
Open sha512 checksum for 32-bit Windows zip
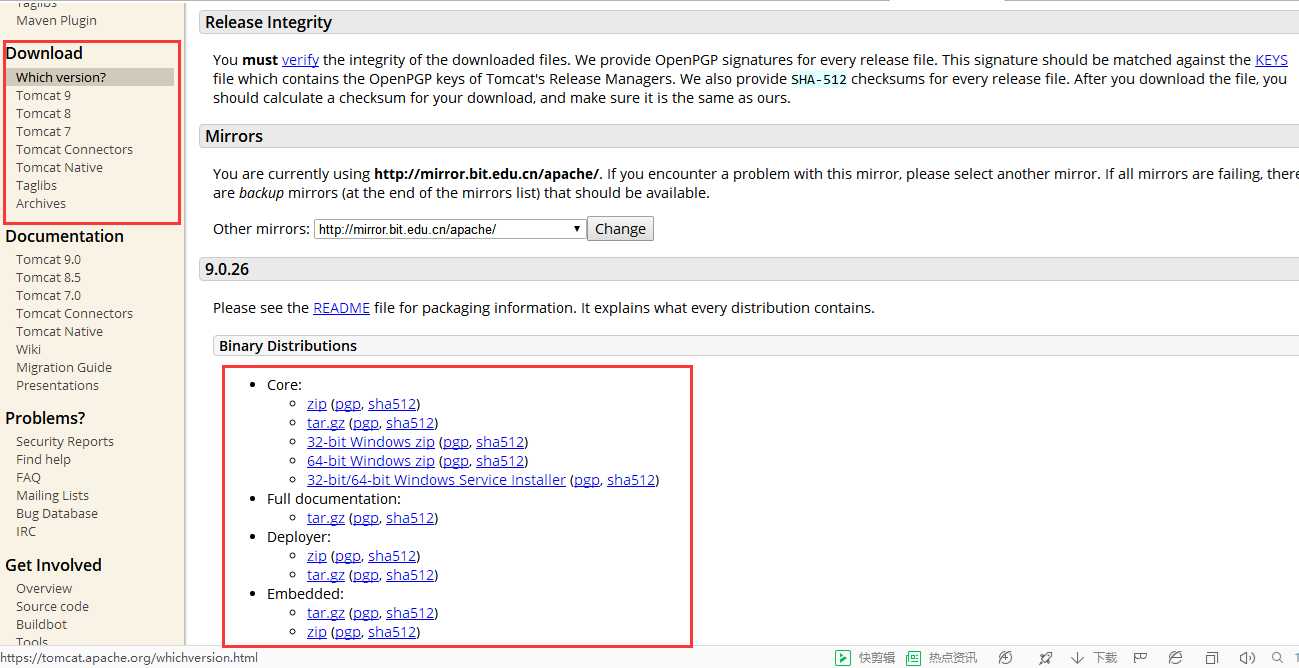click(x=500, y=442)
